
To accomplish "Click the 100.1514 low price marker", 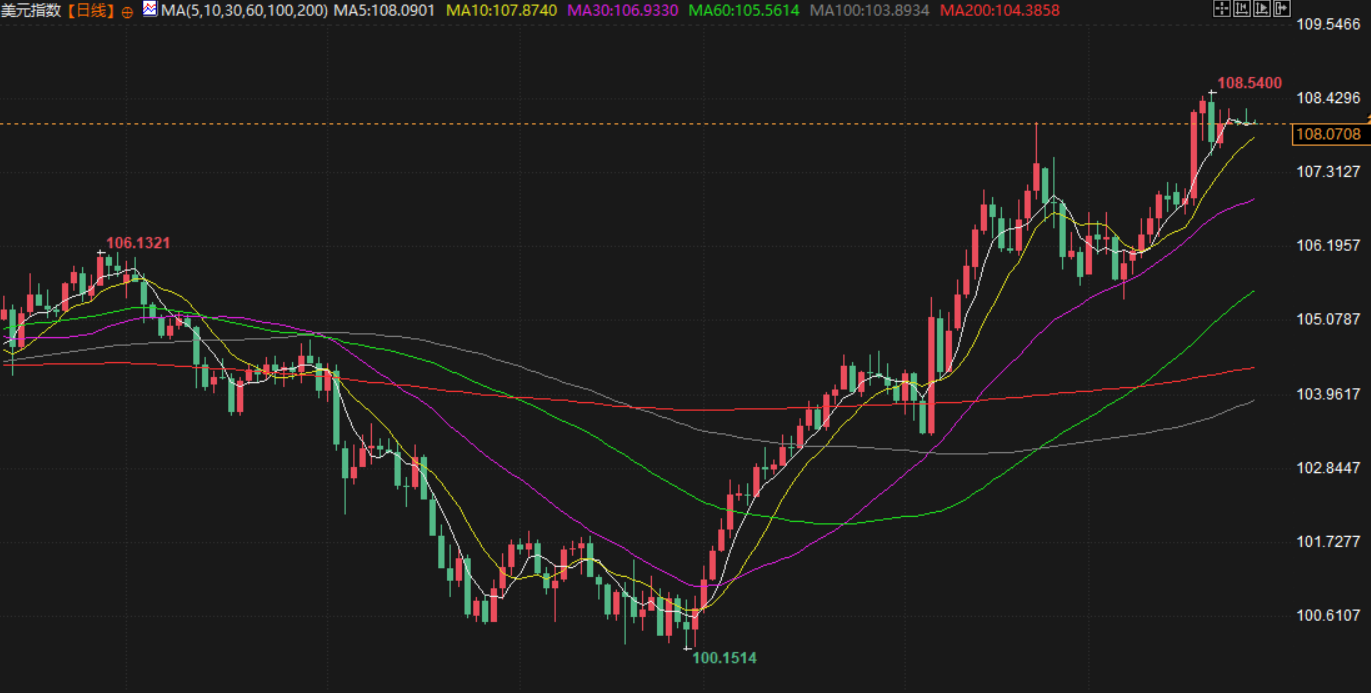I will click(x=724, y=658).
